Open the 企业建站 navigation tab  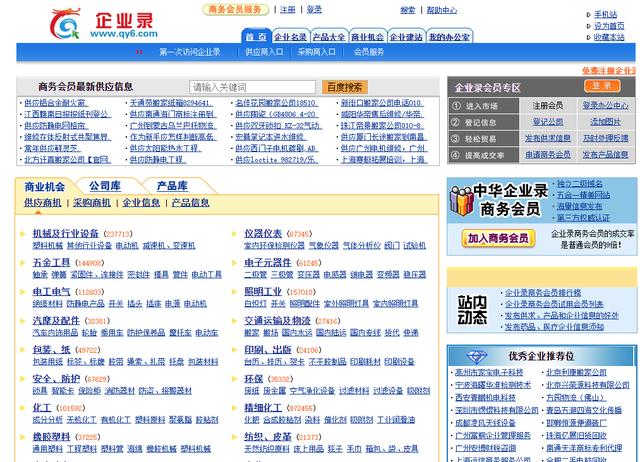pos(406,37)
